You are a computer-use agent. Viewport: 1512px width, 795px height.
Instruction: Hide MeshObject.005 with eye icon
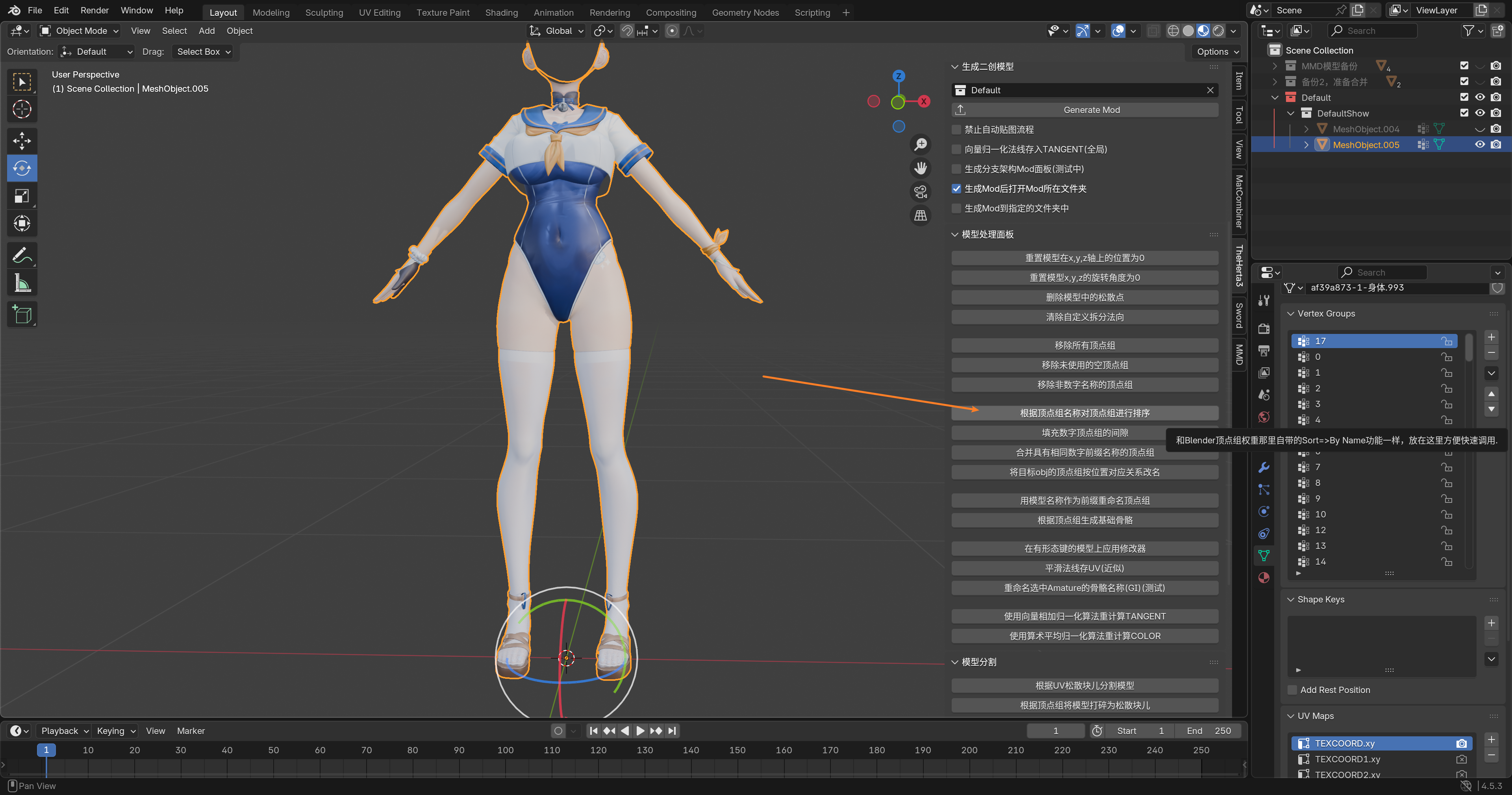(x=1480, y=145)
